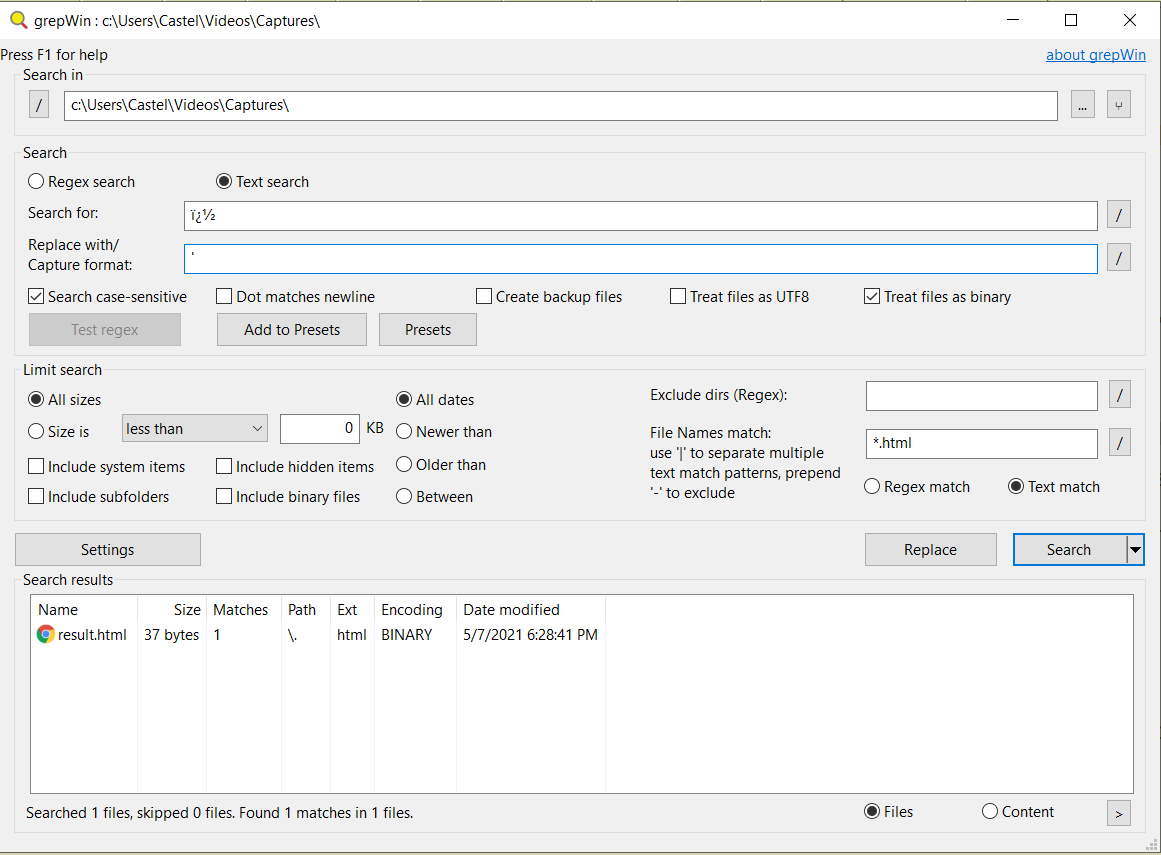Click the grepWin magnifier title bar icon

click(x=19, y=20)
